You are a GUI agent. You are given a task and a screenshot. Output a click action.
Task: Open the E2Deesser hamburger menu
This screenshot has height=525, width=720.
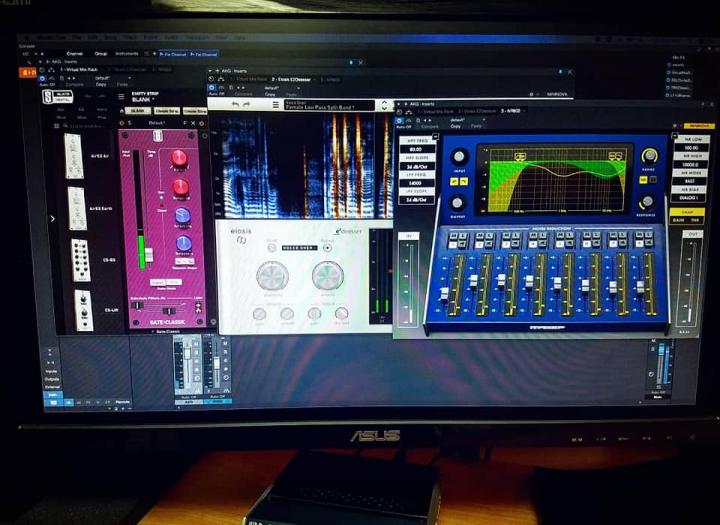(x=276, y=105)
